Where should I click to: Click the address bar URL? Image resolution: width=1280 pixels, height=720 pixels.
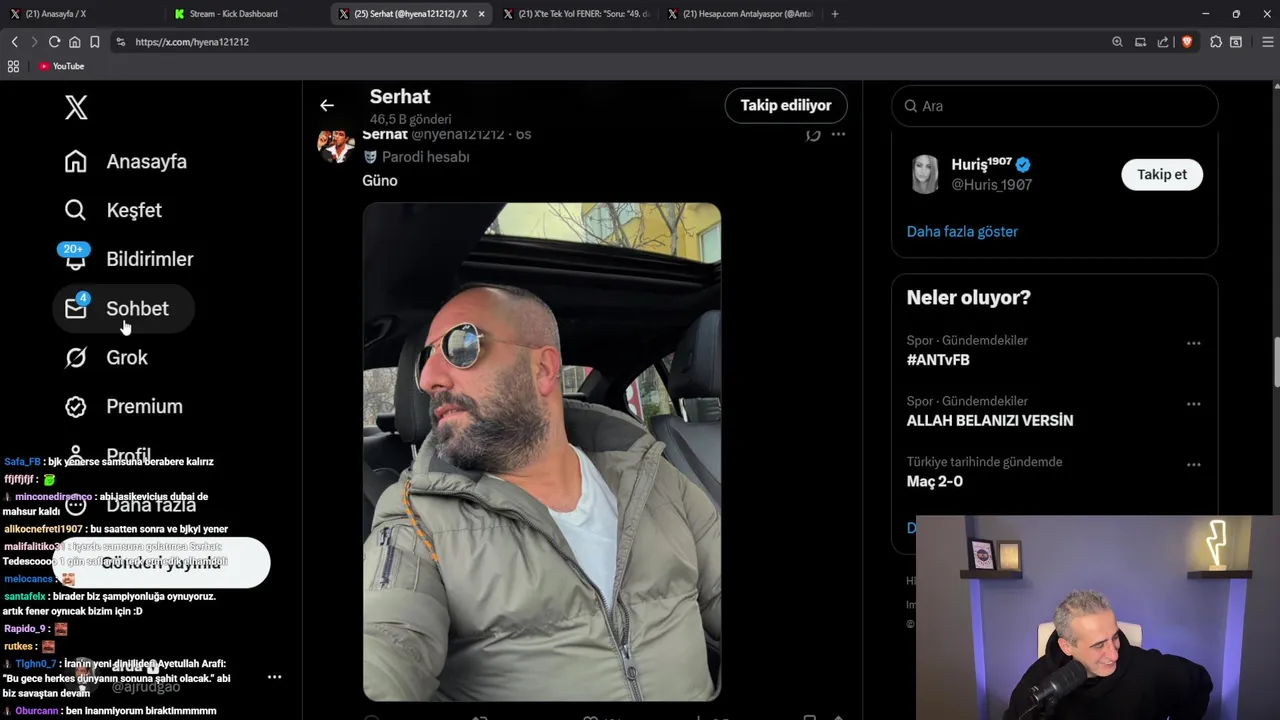pos(192,42)
